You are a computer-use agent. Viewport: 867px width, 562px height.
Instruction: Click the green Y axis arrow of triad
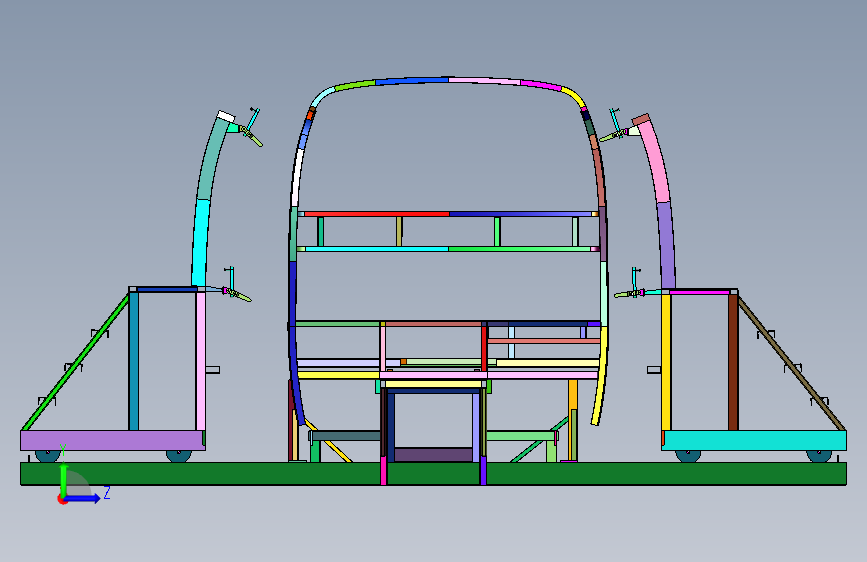tap(64, 480)
